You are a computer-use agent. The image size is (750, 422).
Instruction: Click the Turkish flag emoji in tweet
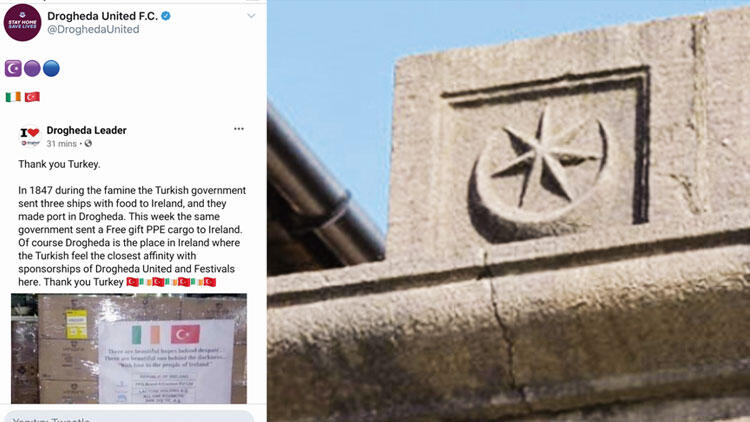click(32, 97)
